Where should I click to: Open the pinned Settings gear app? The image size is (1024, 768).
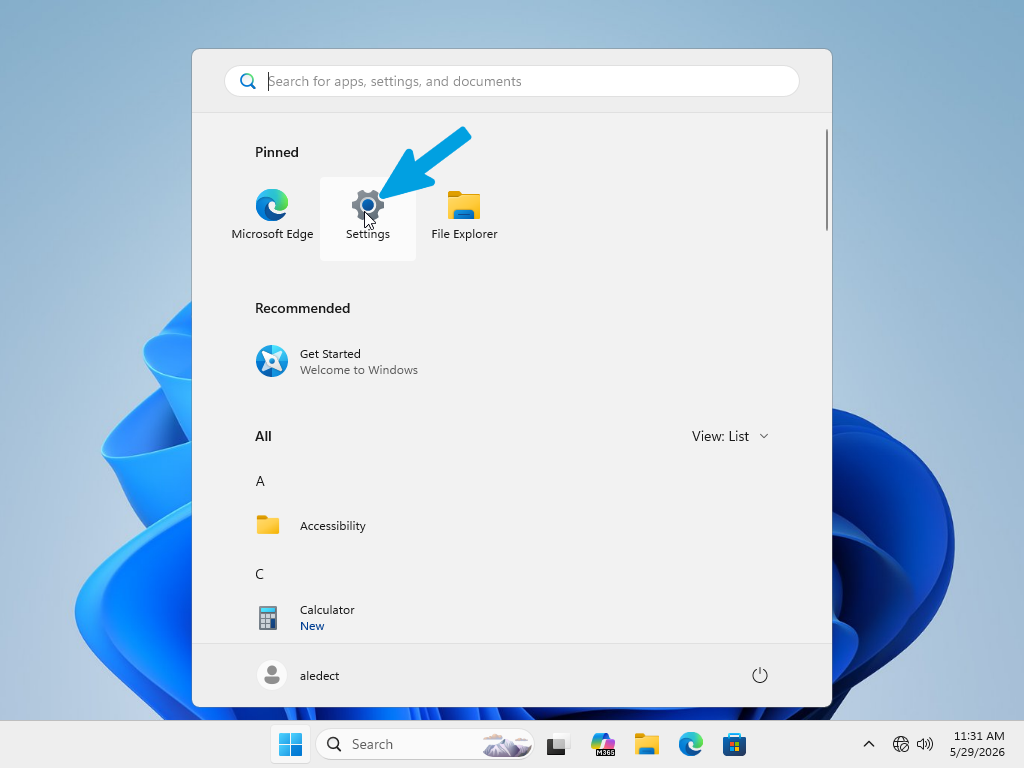coord(368,218)
